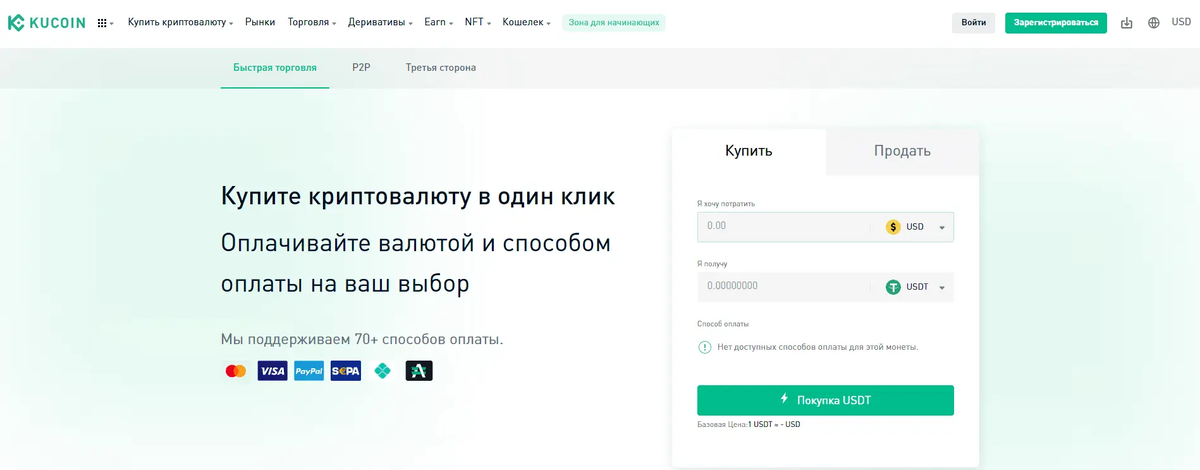The width and height of the screenshot is (1200, 470).
Task: Expand Кошелек menu
Action: tap(526, 22)
